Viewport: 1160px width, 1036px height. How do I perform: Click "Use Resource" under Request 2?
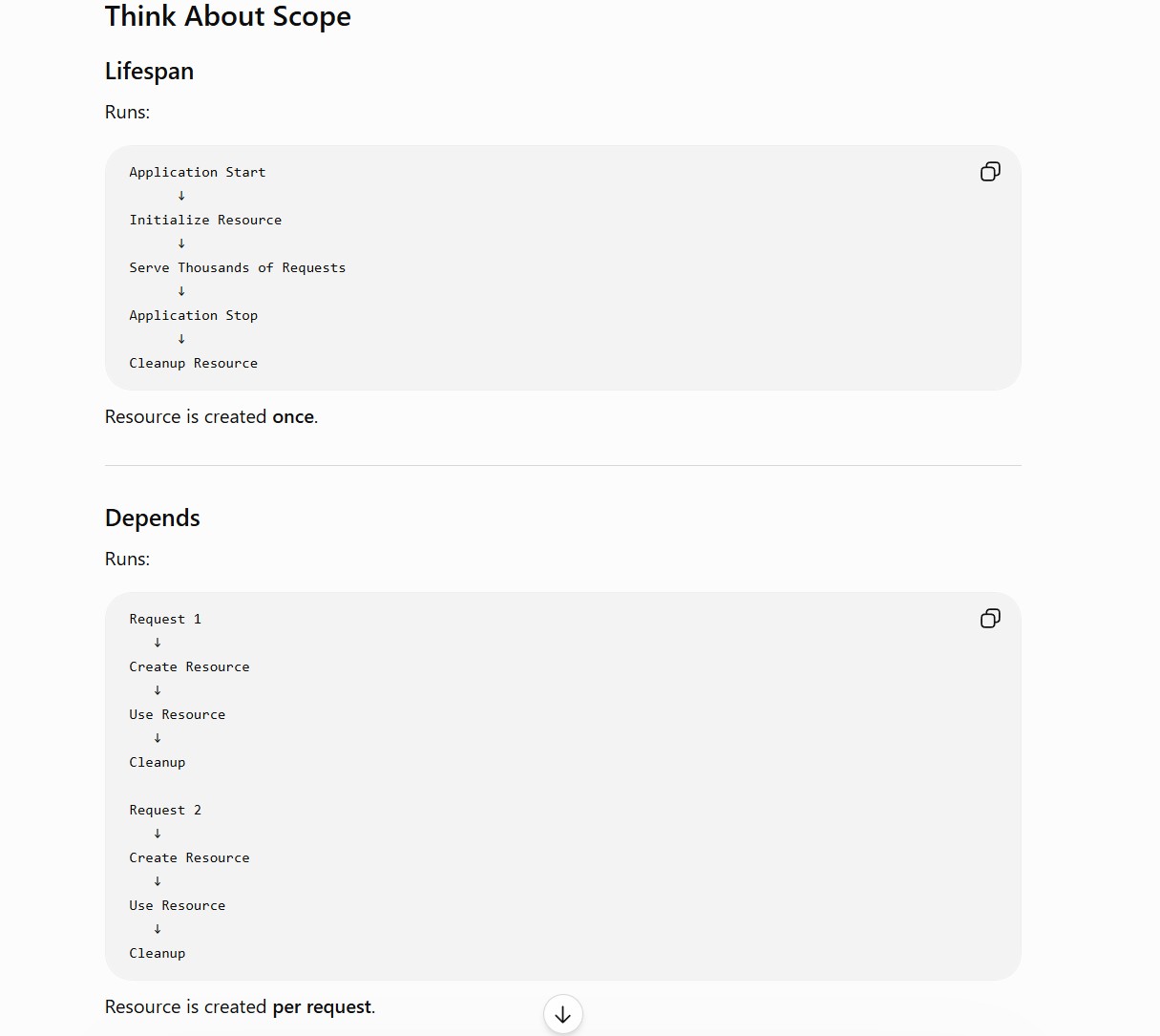coord(178,906)
